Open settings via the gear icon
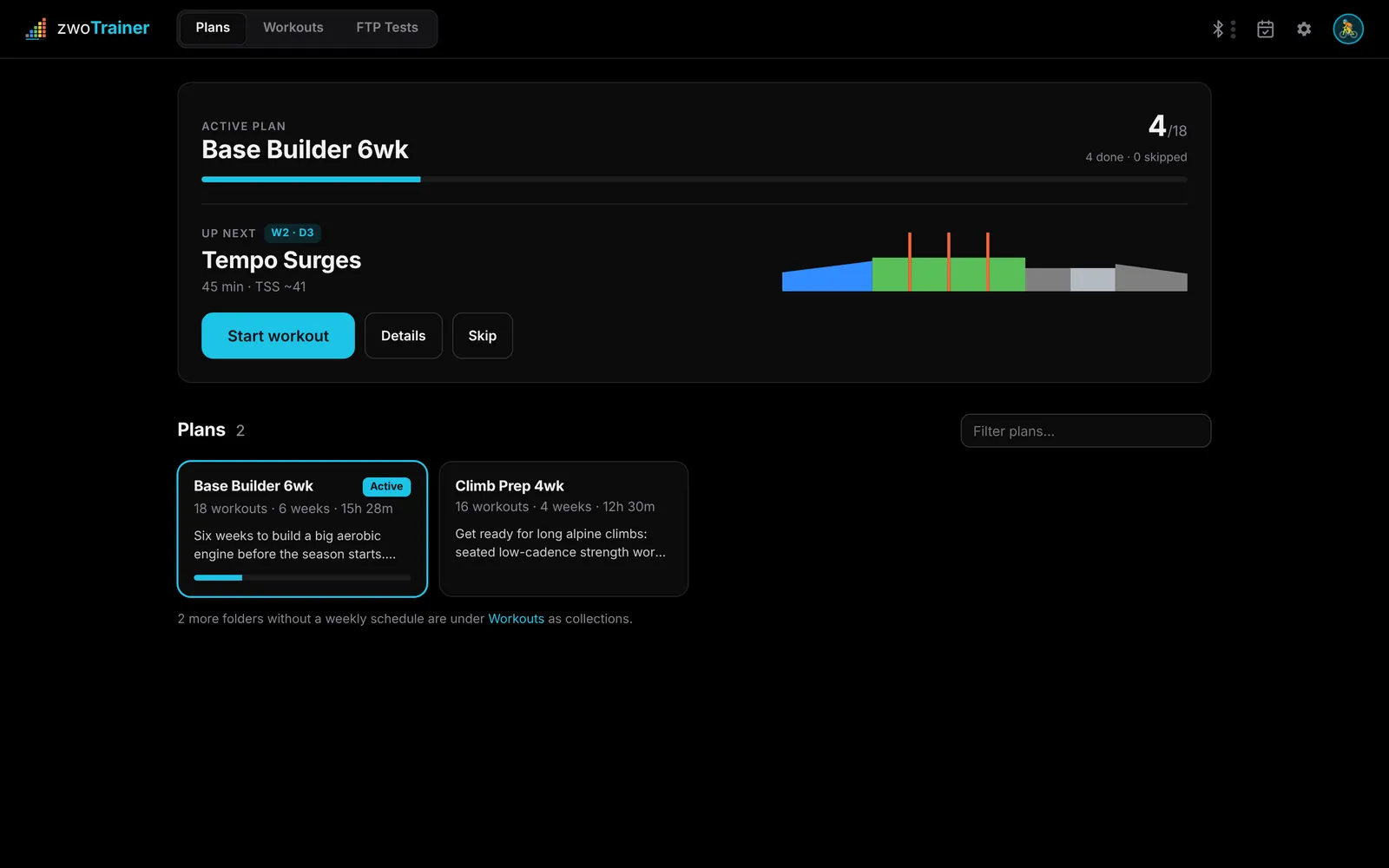Viewport: 1389px width, 868px height. tap(1304, 29)
